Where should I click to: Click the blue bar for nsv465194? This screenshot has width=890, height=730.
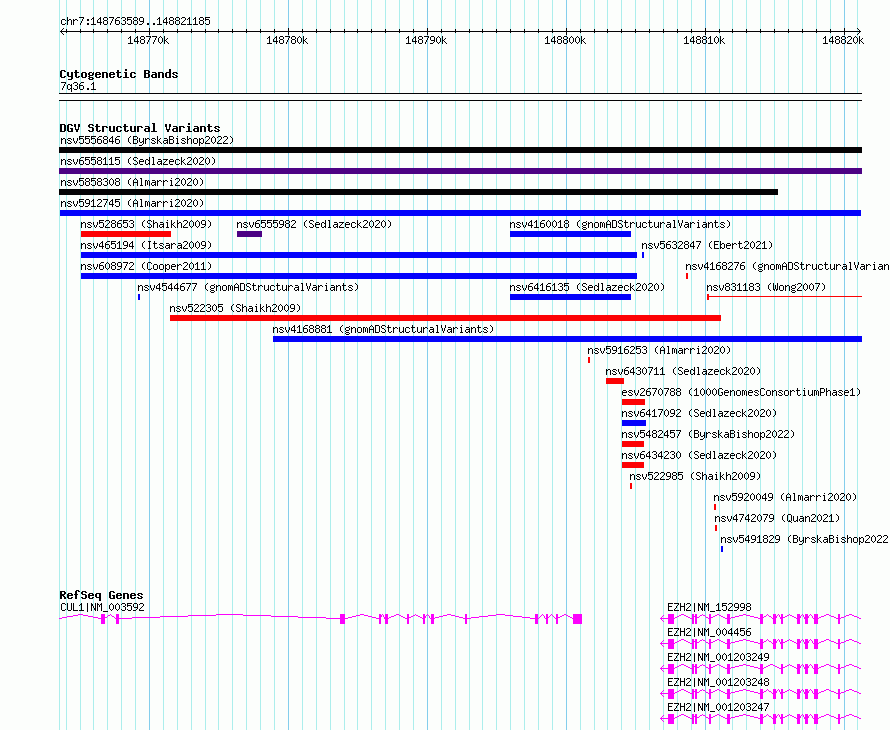tap(359, 255)
